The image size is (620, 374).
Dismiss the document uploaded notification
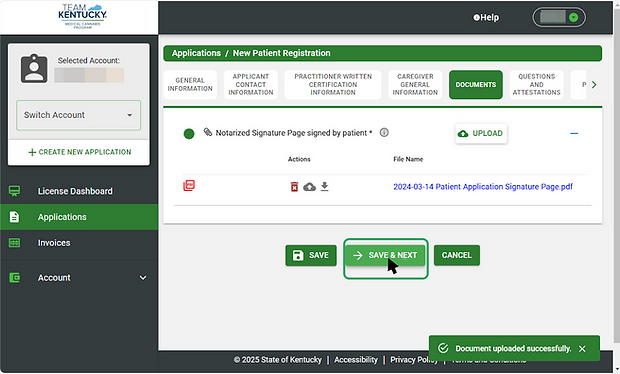coord(582,349)
